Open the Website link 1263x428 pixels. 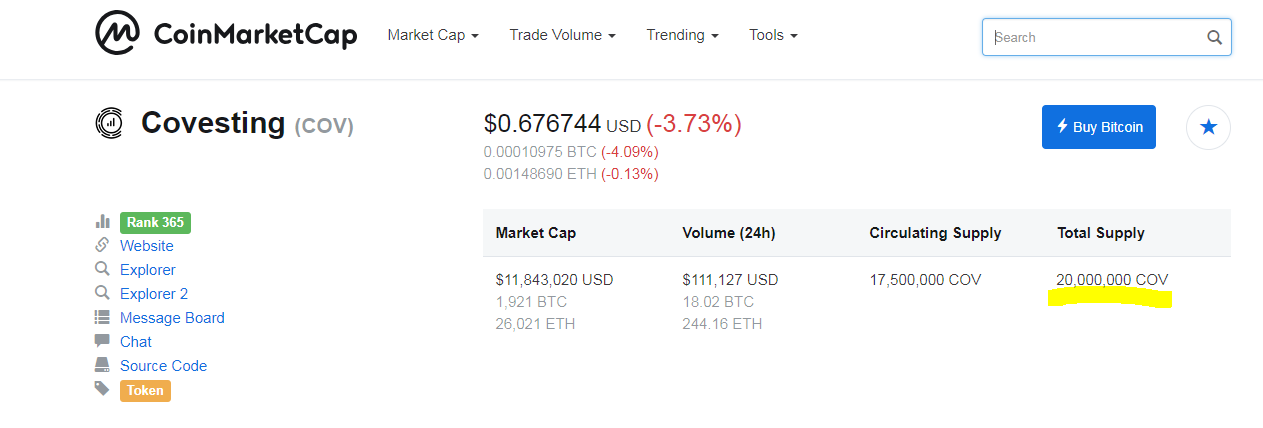pyautogui.click(x=147, y=246)
